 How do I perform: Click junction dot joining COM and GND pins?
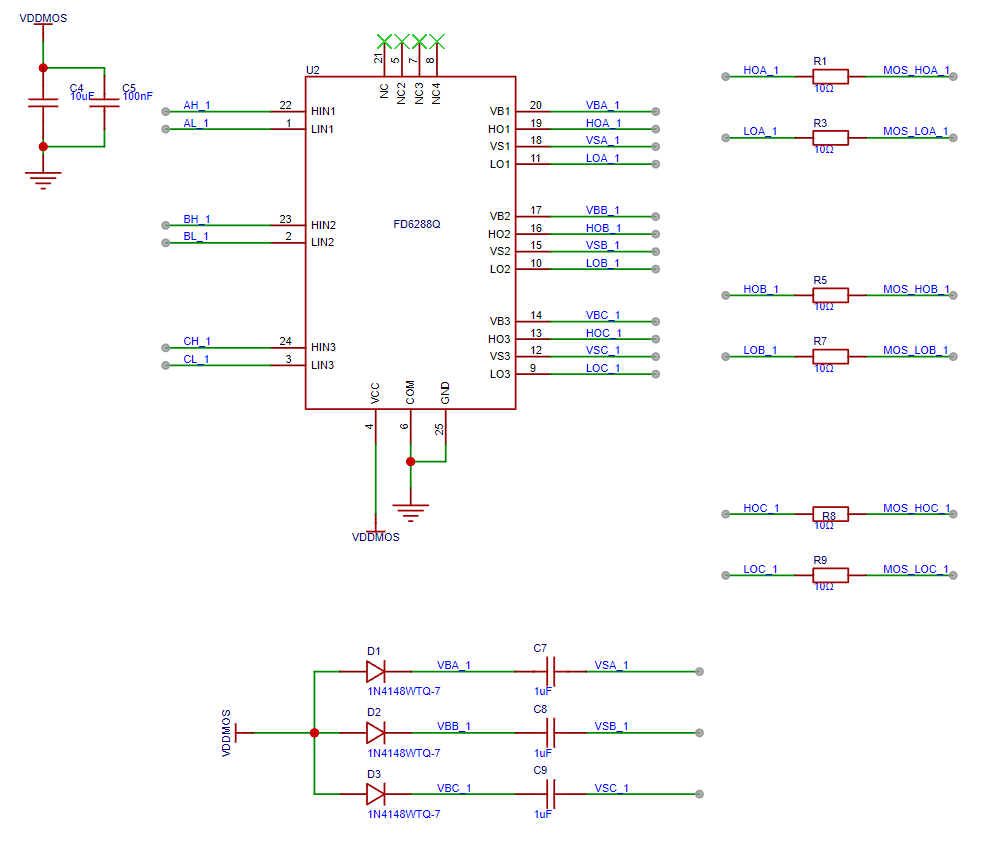point(411,461)
